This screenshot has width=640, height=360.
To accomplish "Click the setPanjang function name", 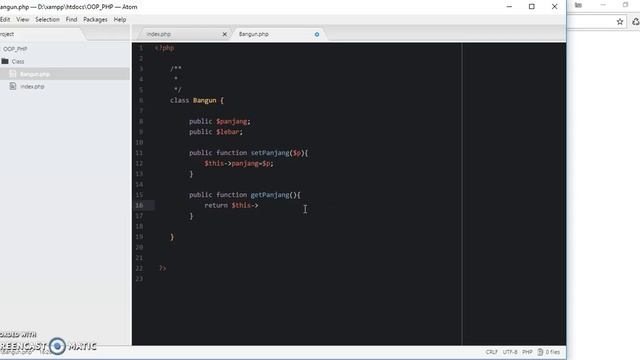I will (270, 153).
